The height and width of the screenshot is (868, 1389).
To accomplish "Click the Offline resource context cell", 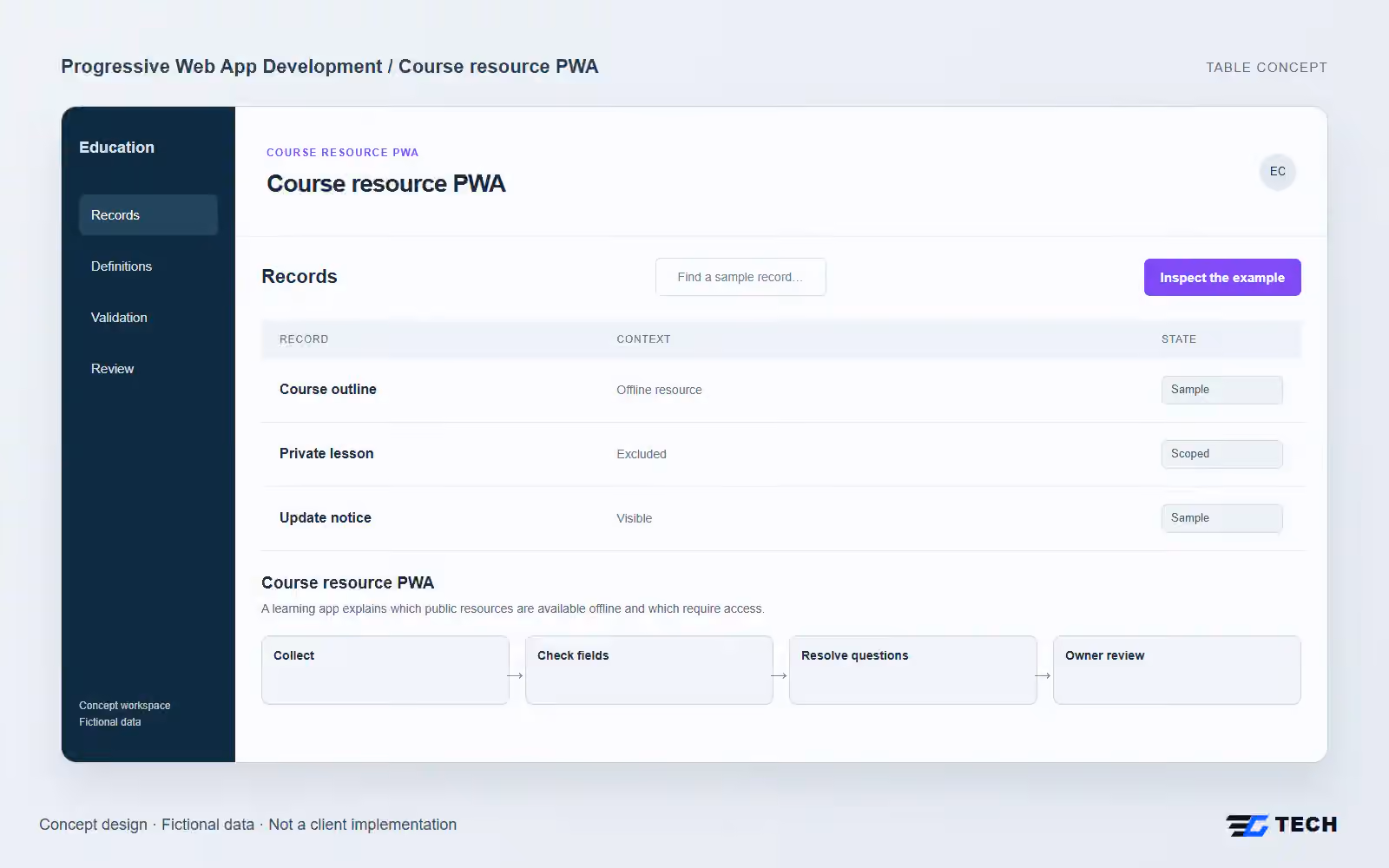I will (x=659, y=390).
